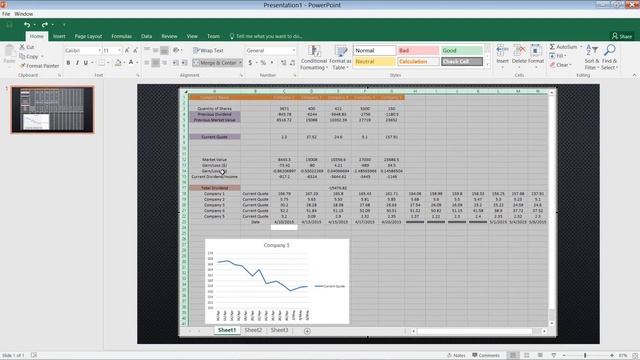Expand the Fill dropdown
This screenshot has width=640, height=360.
pos(565,56)
